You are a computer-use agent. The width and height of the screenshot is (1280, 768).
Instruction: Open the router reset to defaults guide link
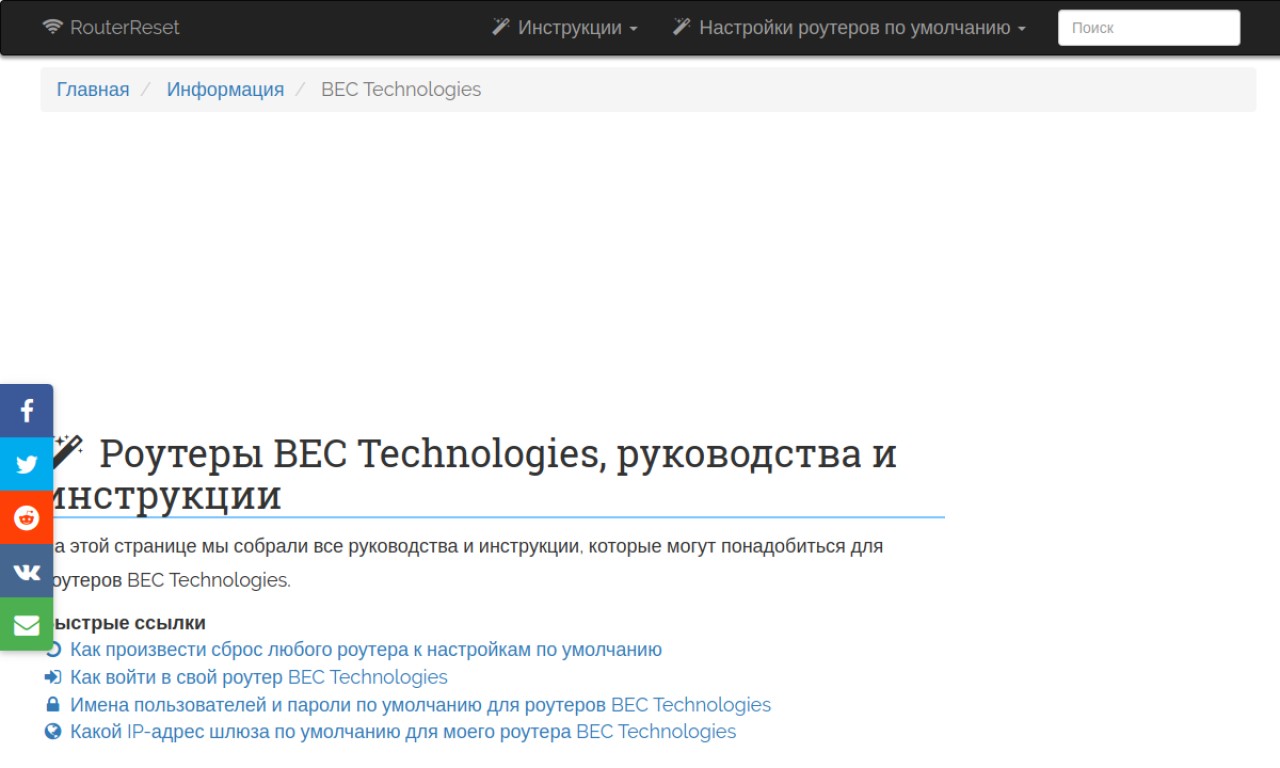(365, 650)
